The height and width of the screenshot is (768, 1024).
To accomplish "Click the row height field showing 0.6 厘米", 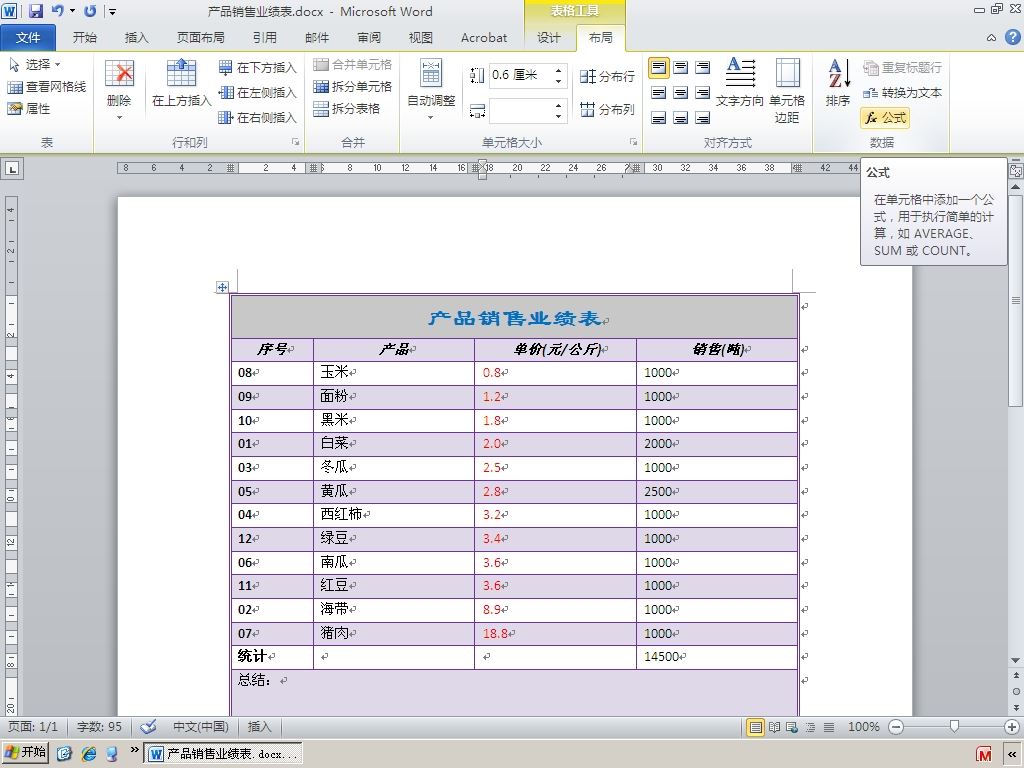I will (519, 75).
